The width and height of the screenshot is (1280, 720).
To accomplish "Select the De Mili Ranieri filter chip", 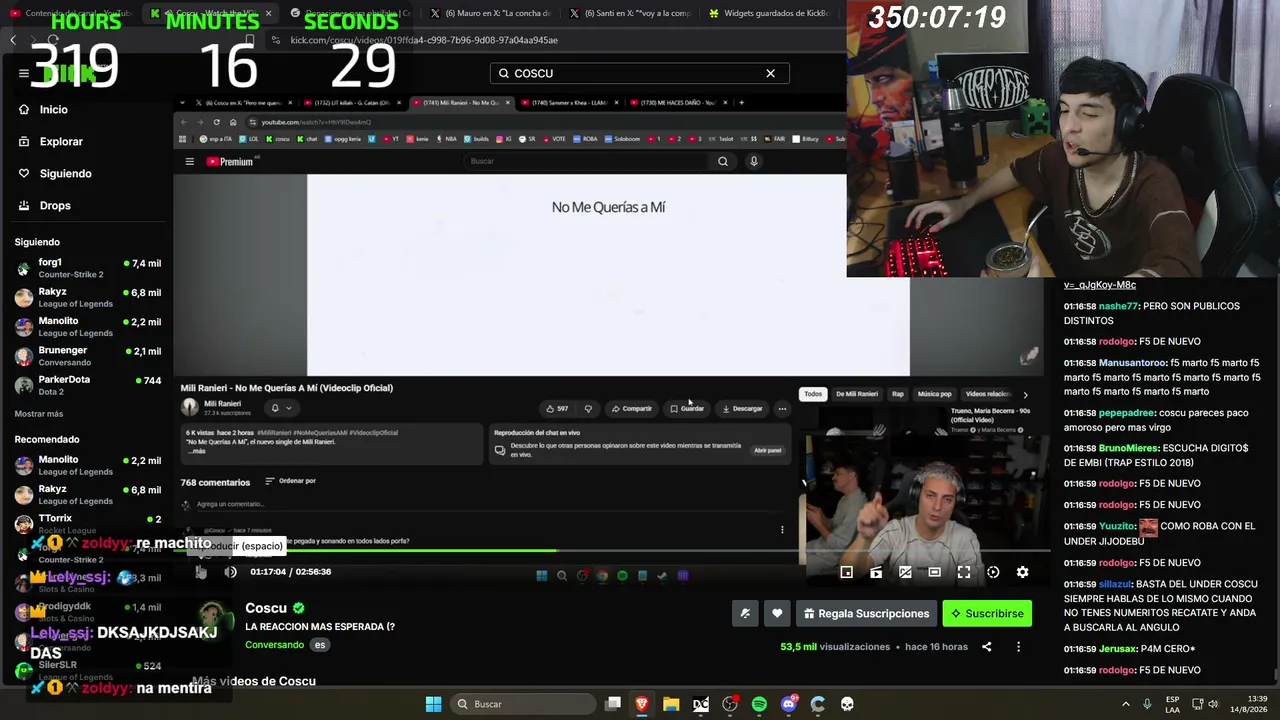I will pyautogui.click(x=857, y=394).
